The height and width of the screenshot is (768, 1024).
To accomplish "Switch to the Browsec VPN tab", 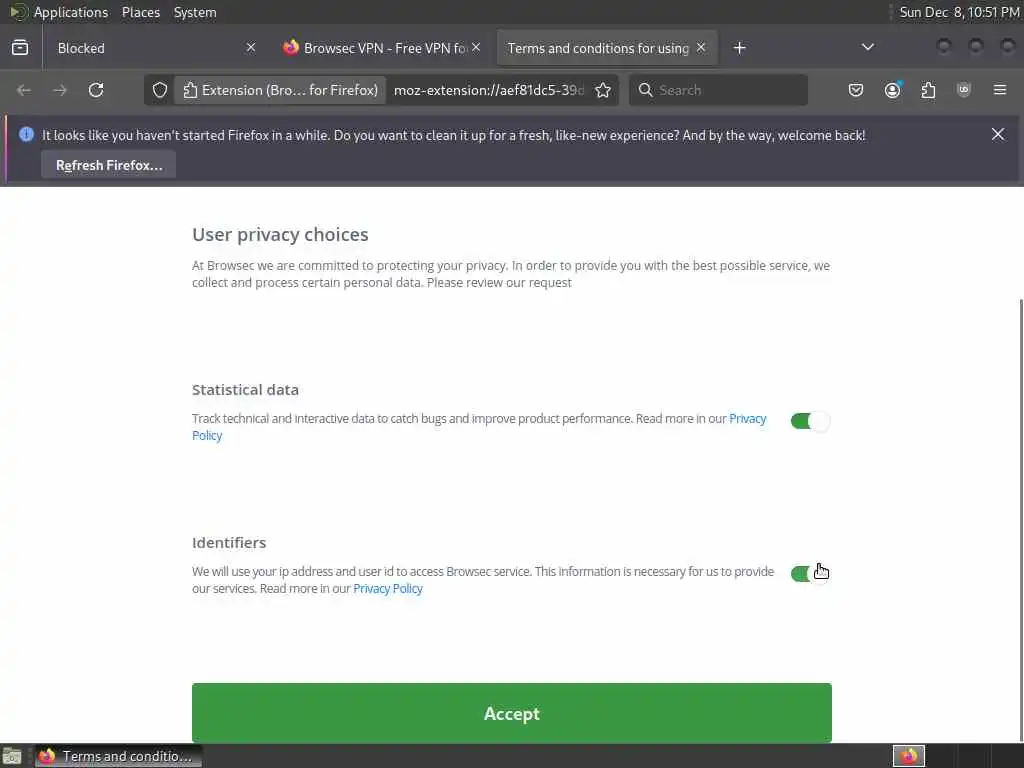I will point(382,48).
